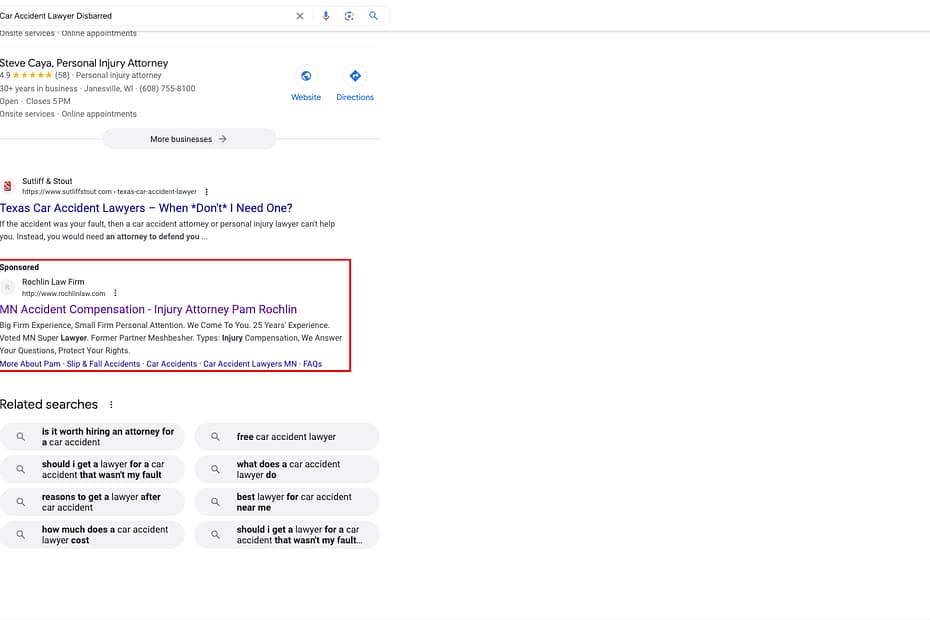Start voice search with the microphone icon

pos(326,16)
